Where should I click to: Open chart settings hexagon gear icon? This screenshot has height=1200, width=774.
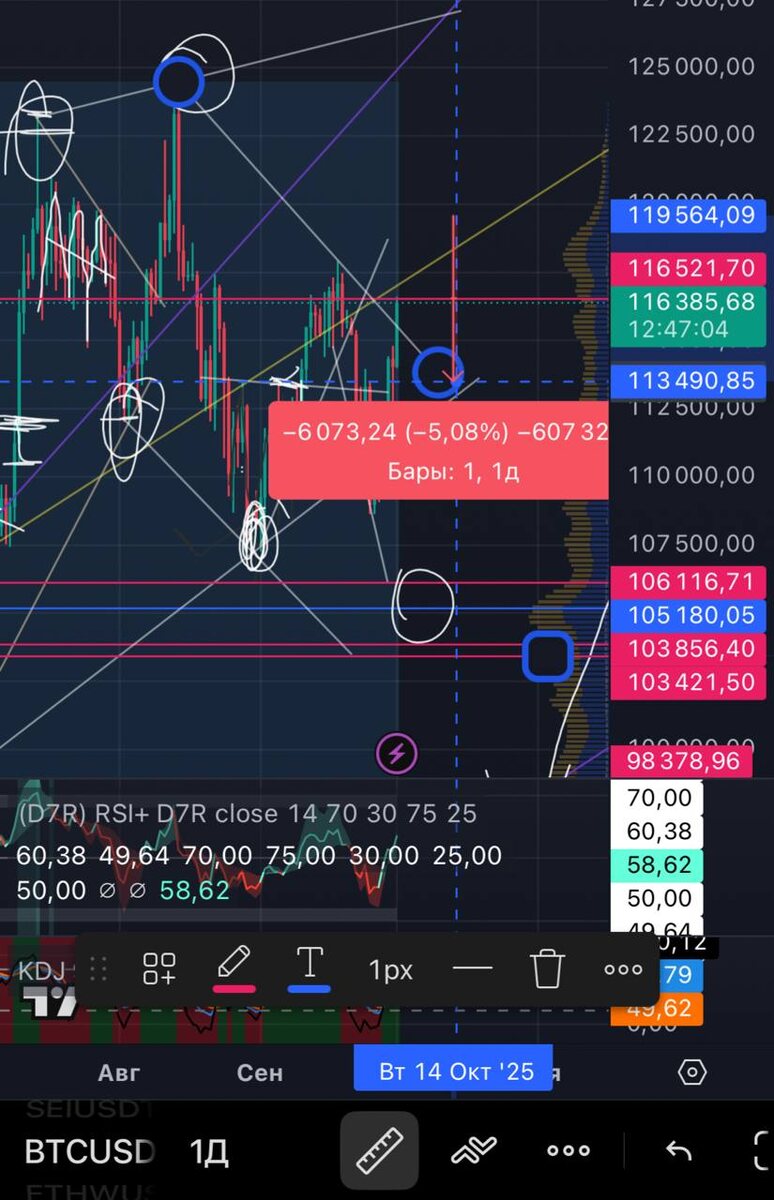(x=692, y=1072)
